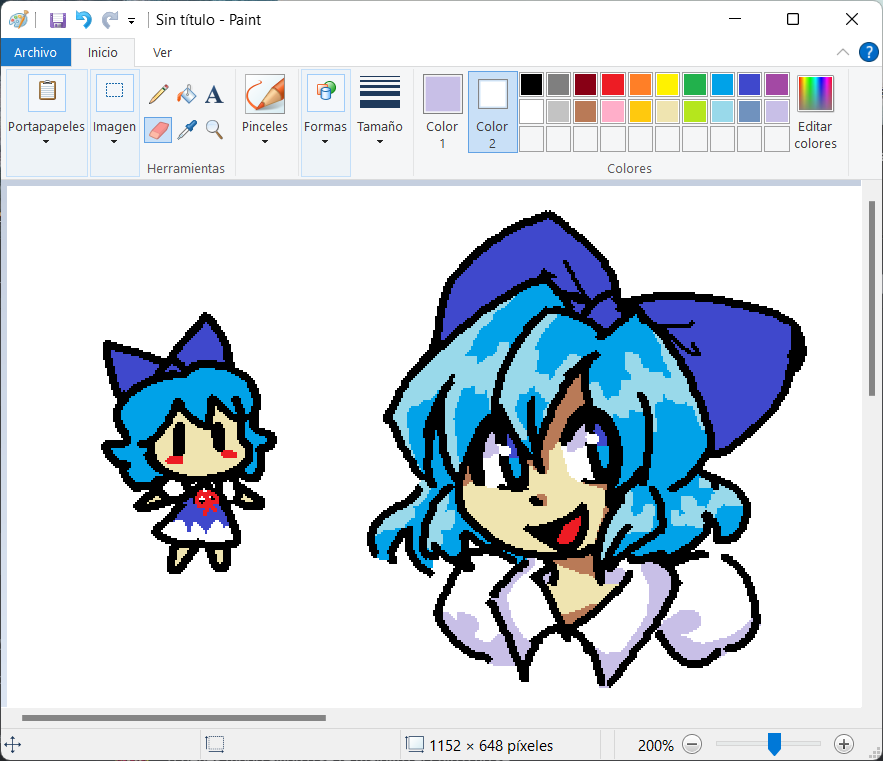Click the 200% zoom level text
The height and width of the screenshot is (761, 883).
point(655,745)
